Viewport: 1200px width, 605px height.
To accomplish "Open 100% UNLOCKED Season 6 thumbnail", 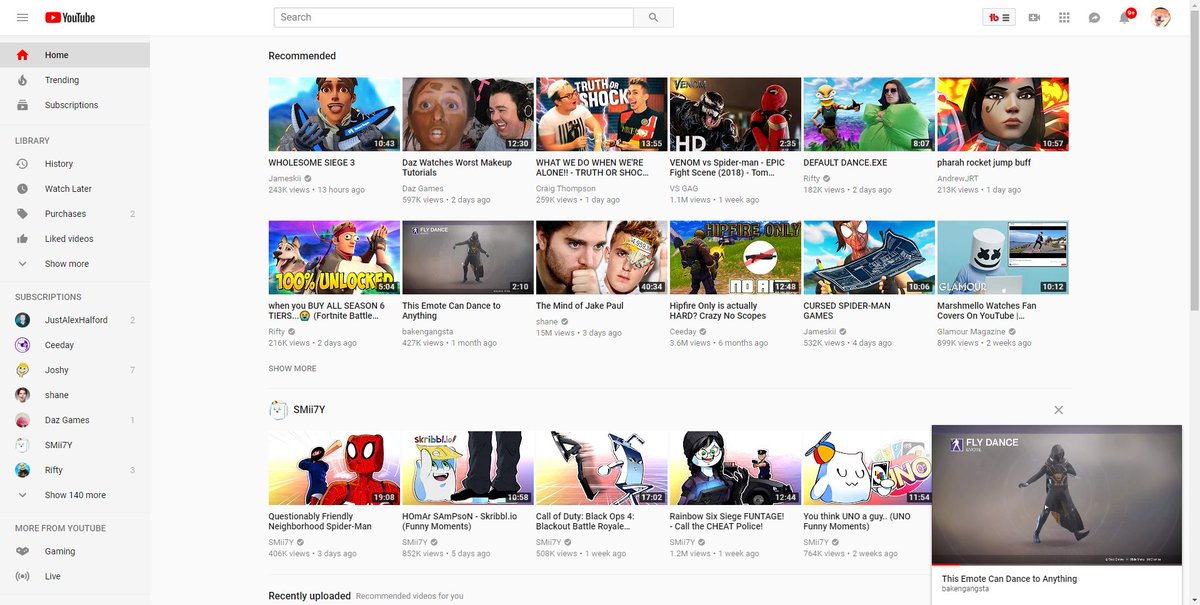I will tap(334, 258).
